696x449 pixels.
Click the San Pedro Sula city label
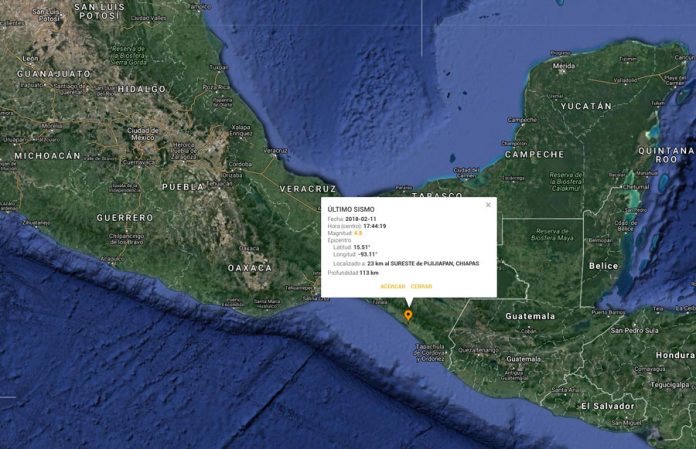634,331
